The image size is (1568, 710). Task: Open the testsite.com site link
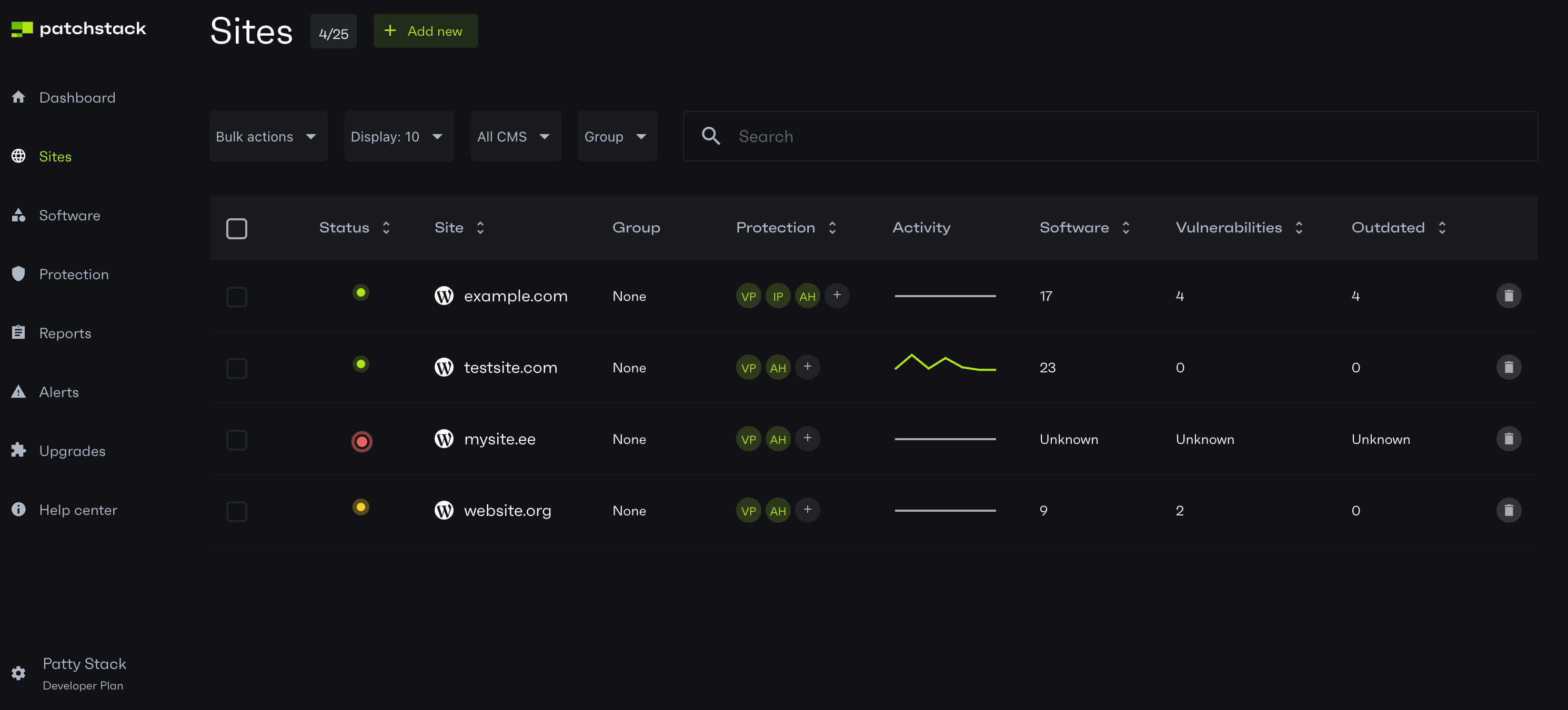pyautogui.click(x=510, y=368)
